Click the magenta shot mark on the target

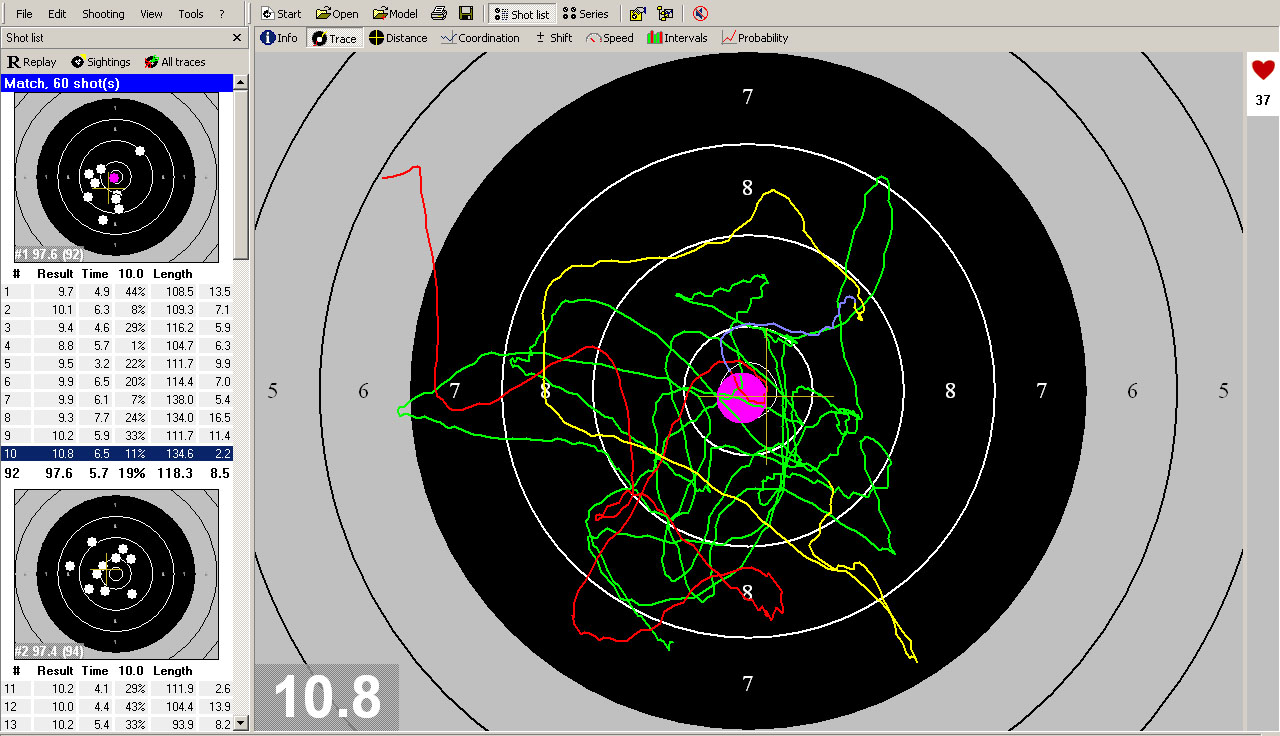tap(742, 397)
